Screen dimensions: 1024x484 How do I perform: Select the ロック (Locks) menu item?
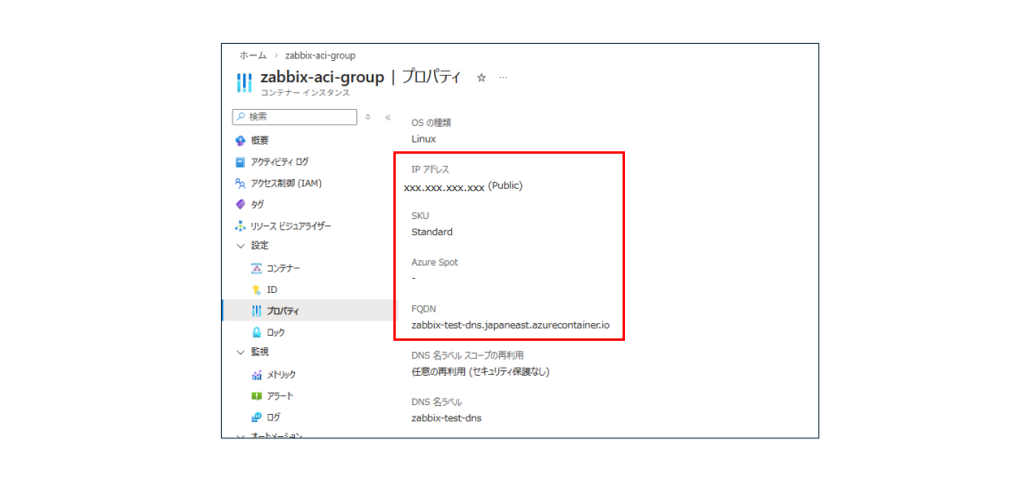click(276, 332)
